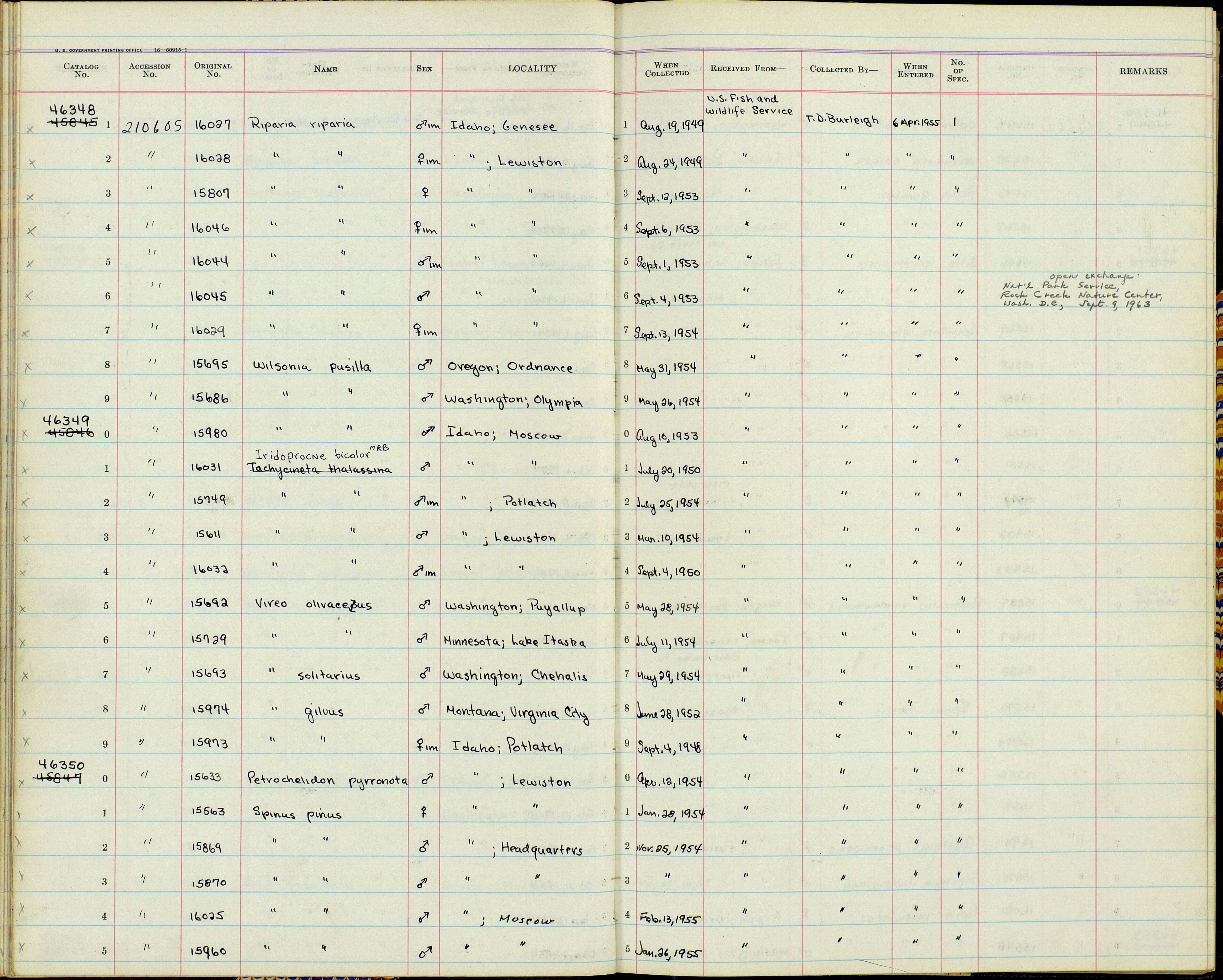Screen dimensions: 1223x980
Task: Click locality 'Washington; Chehalis'
Action: (x=516, y=676)
